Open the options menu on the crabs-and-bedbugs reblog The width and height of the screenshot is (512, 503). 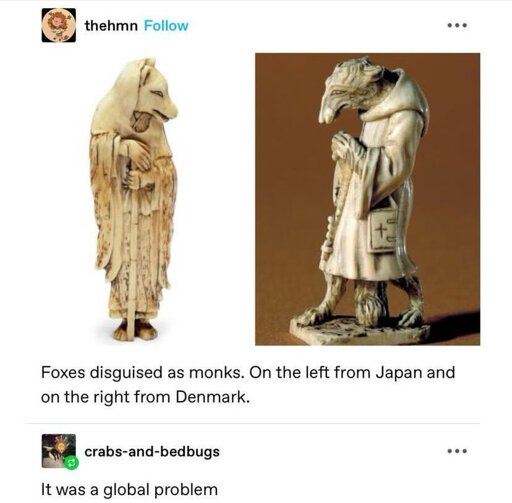(x=457, y=451)
